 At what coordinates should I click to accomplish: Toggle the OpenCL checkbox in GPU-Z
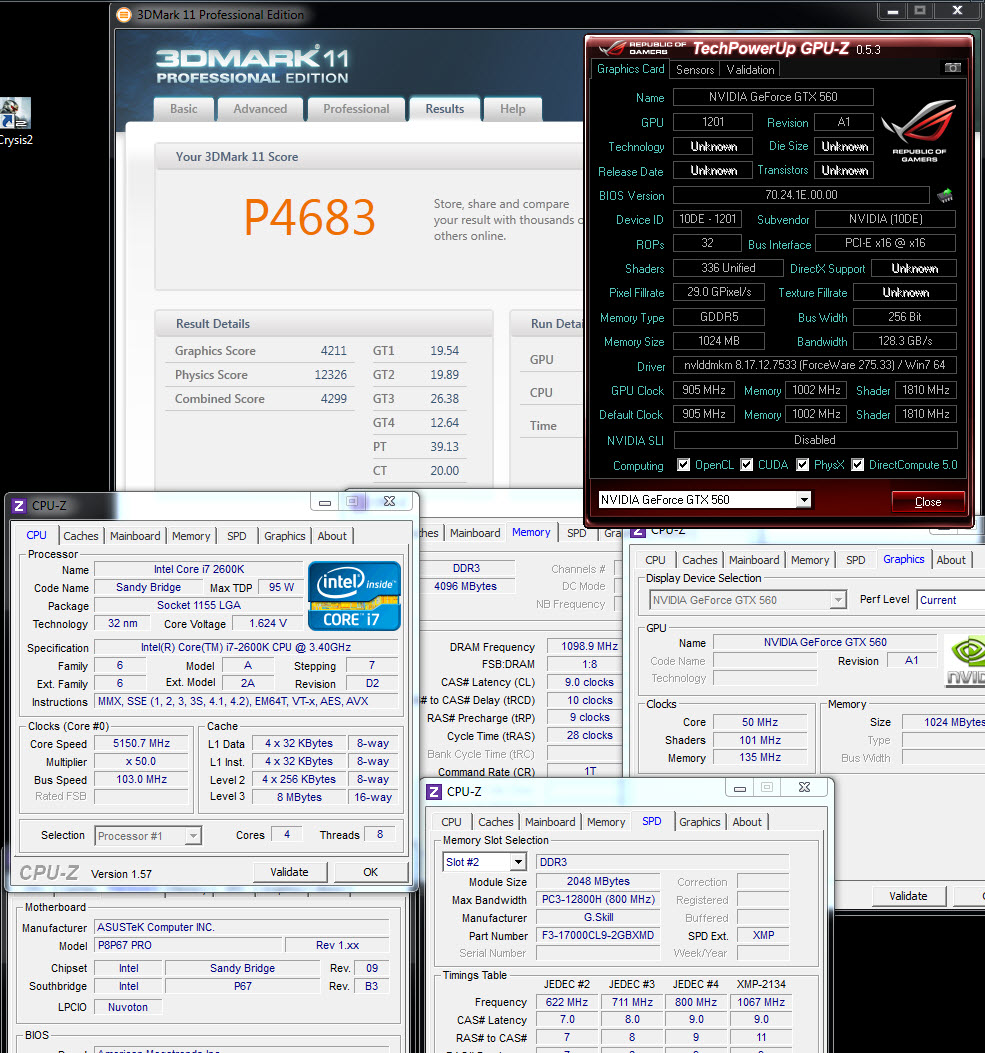[x=684, y=465]
